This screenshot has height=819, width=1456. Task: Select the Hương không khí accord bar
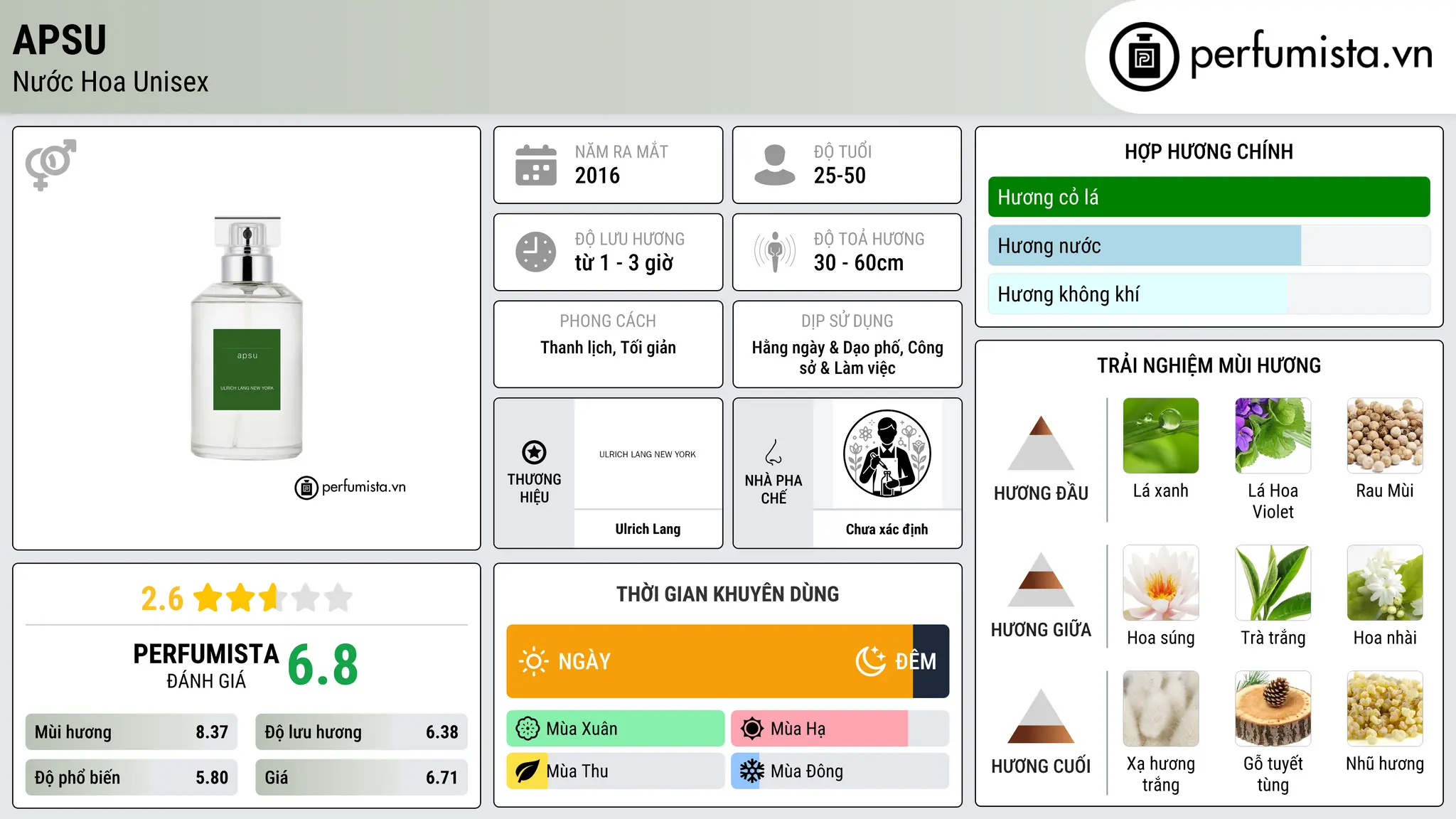click(1209, 294)
